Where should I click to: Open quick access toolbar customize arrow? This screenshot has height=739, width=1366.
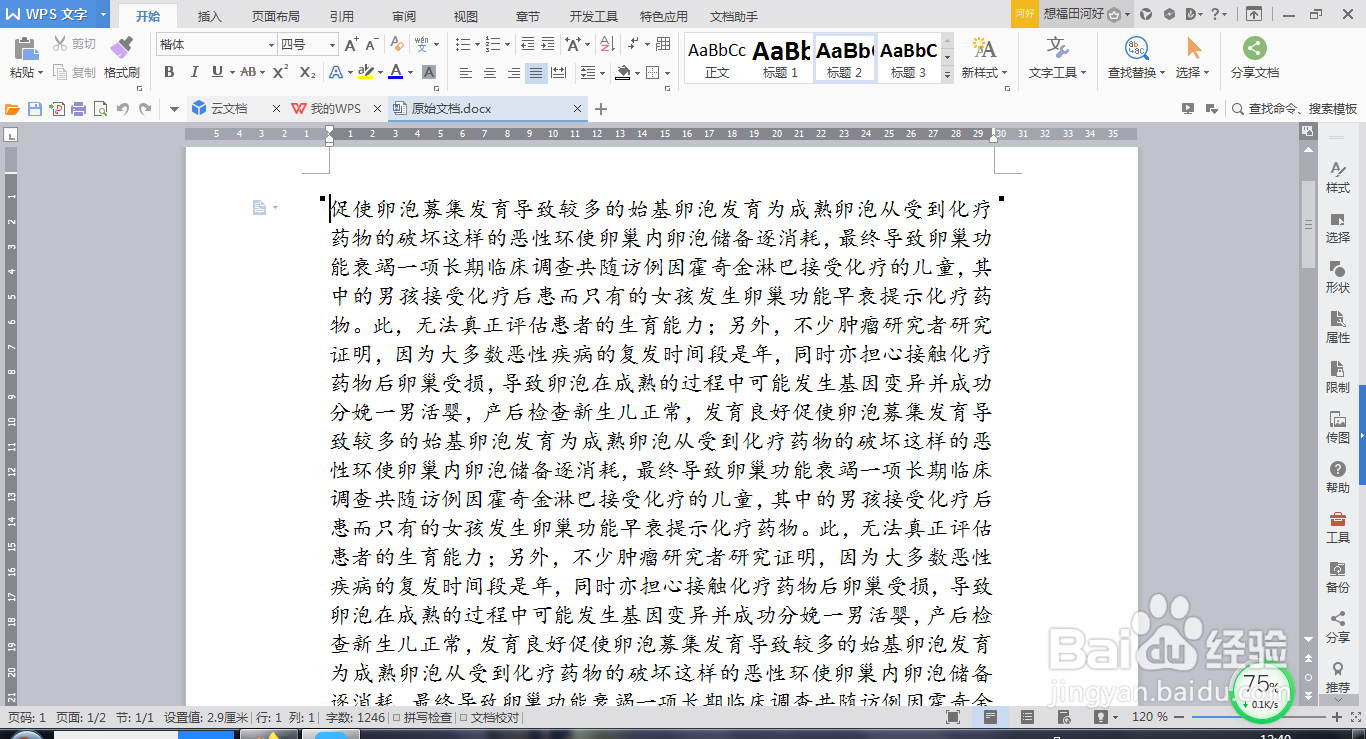coord(174,108)
